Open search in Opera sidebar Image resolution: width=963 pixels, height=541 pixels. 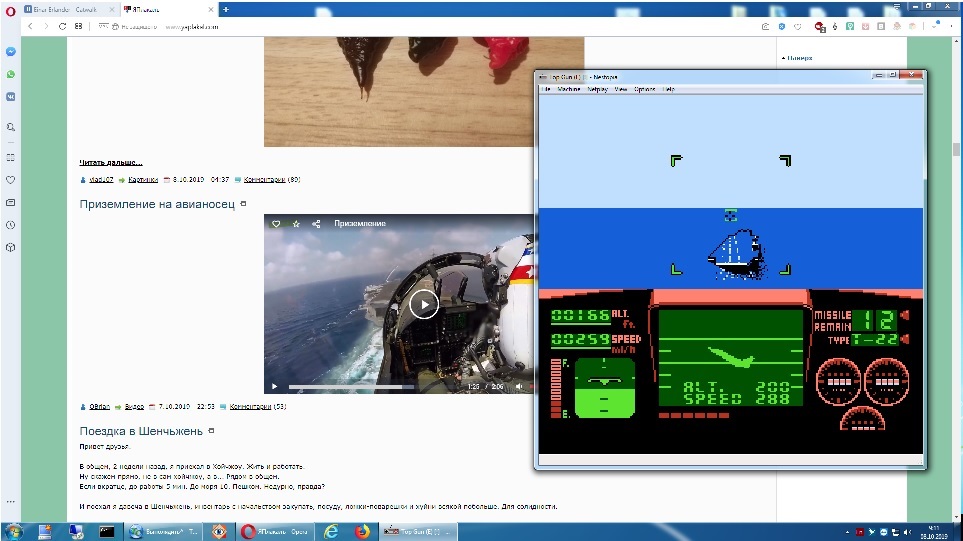pos(10,127)
